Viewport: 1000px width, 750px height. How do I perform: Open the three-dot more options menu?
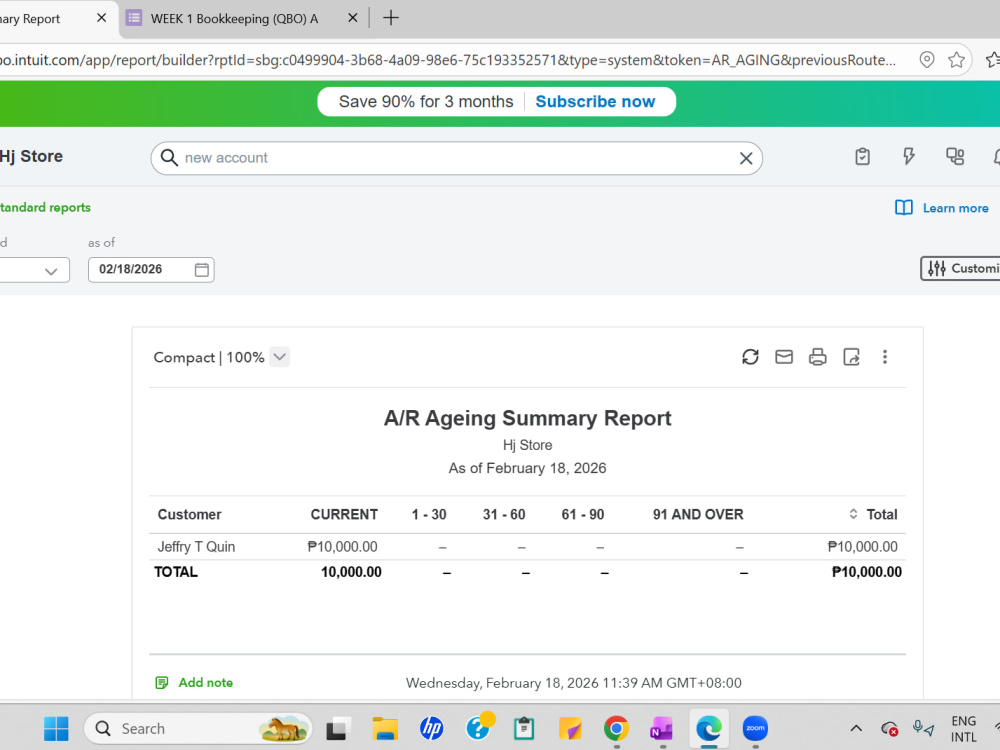tap(885, 357)
